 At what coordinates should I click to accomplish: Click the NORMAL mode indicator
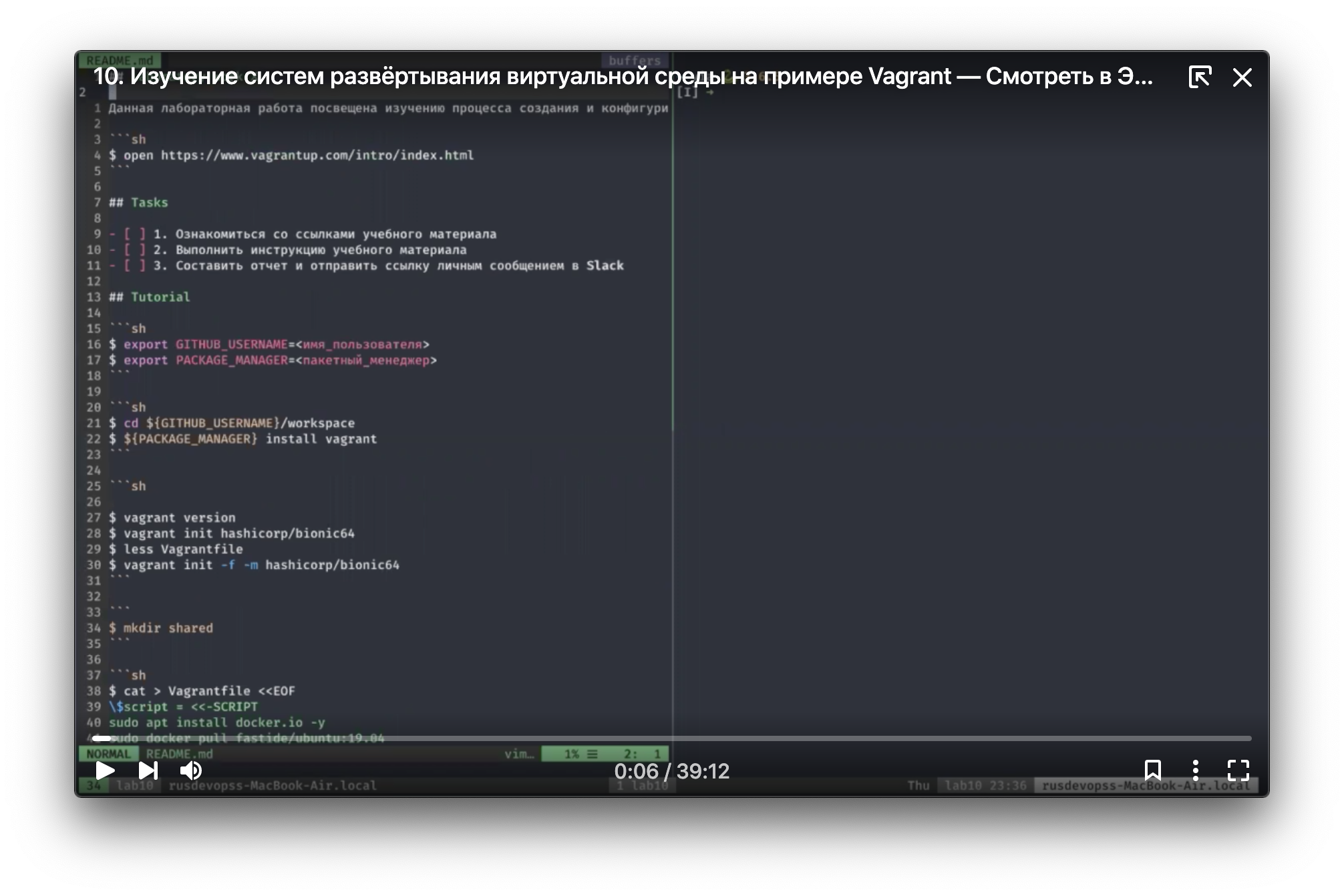coord(108,754)
